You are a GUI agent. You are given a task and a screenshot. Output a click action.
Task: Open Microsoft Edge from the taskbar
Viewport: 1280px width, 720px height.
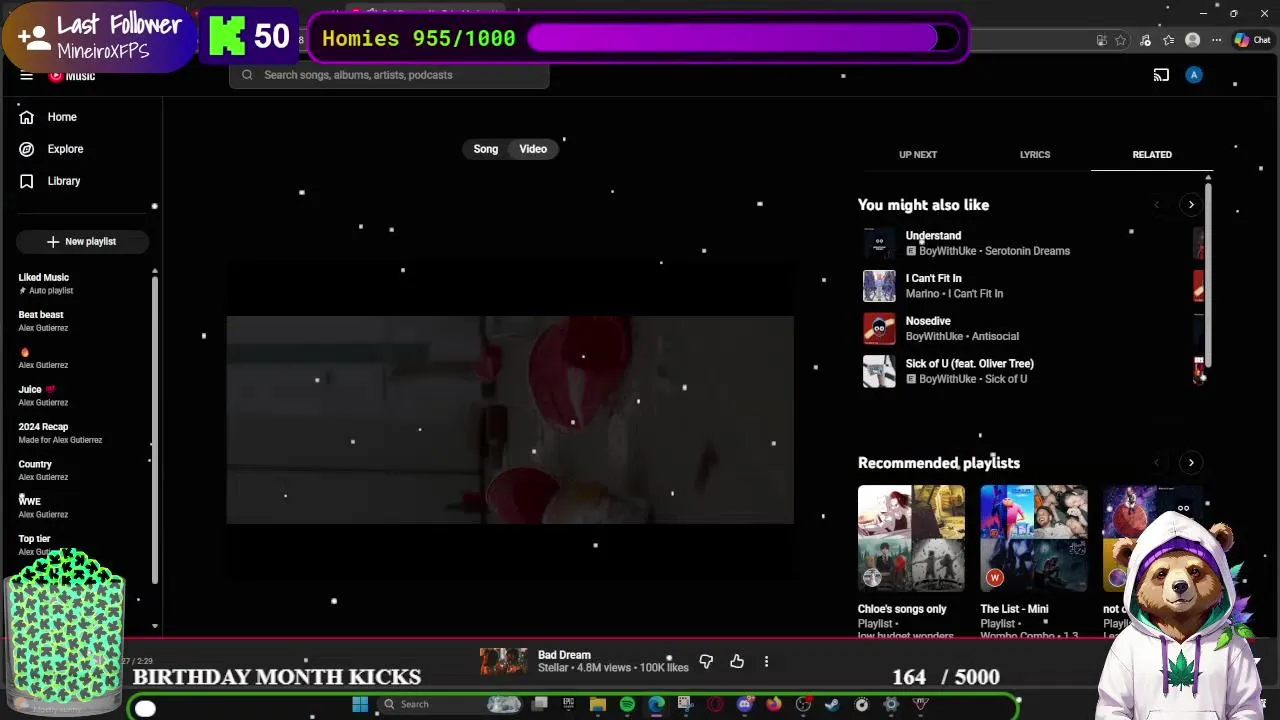[656, 704]
